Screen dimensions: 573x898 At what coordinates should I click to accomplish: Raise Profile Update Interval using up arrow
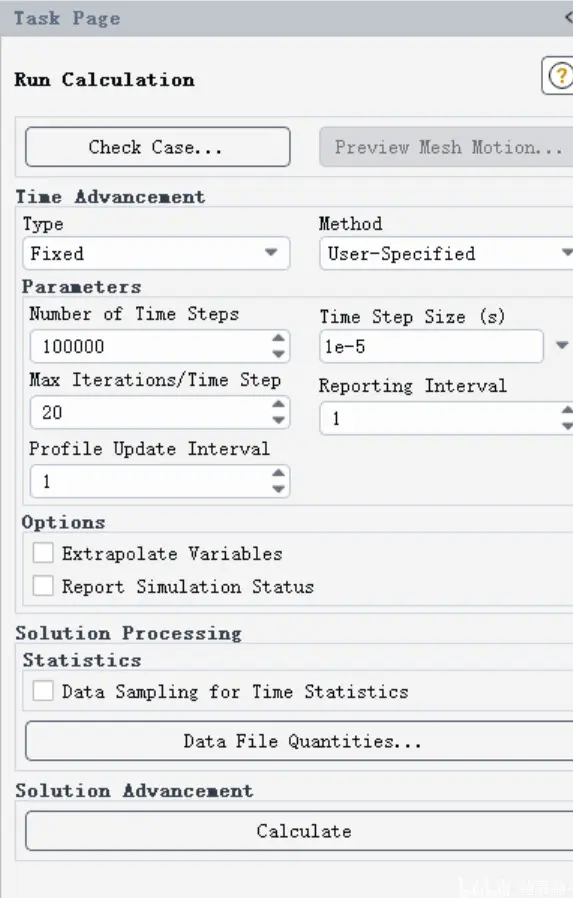pyautogui.click(x=279, y=473)
